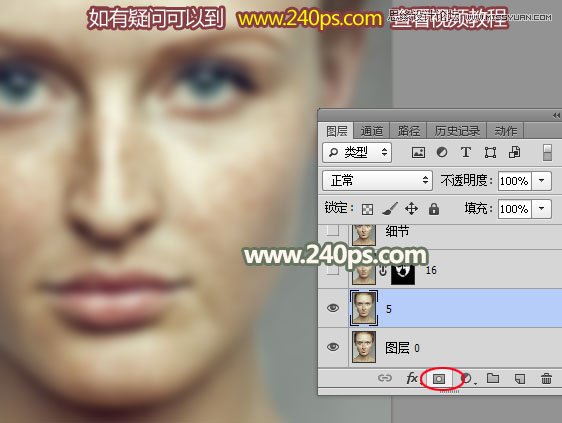Show the hidden layer 16
This screenshot has height=423, width=562.
coord(333,270)
